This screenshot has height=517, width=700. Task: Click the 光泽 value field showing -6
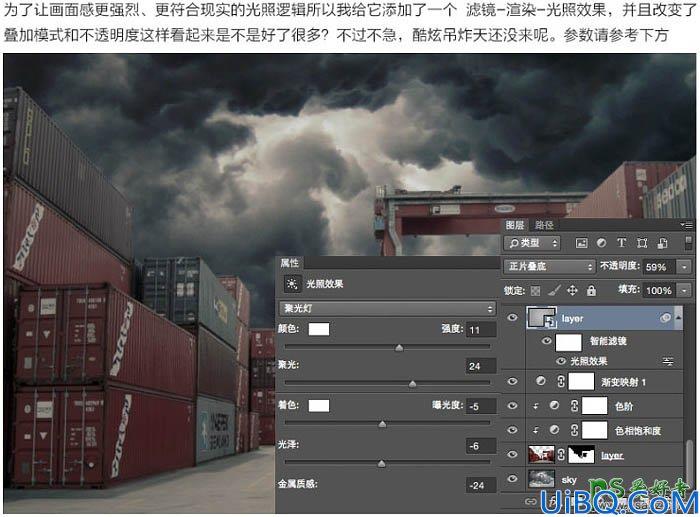[x=480, y=446]
